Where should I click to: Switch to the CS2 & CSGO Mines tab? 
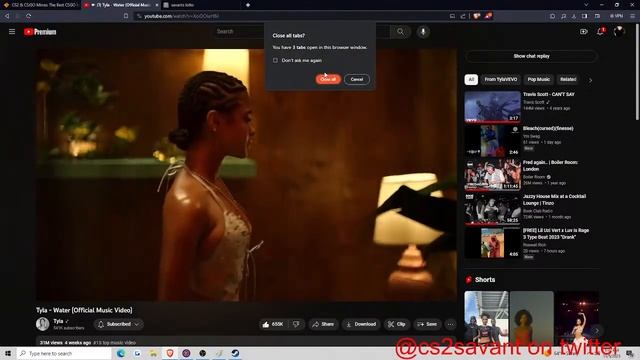point(41,5)
